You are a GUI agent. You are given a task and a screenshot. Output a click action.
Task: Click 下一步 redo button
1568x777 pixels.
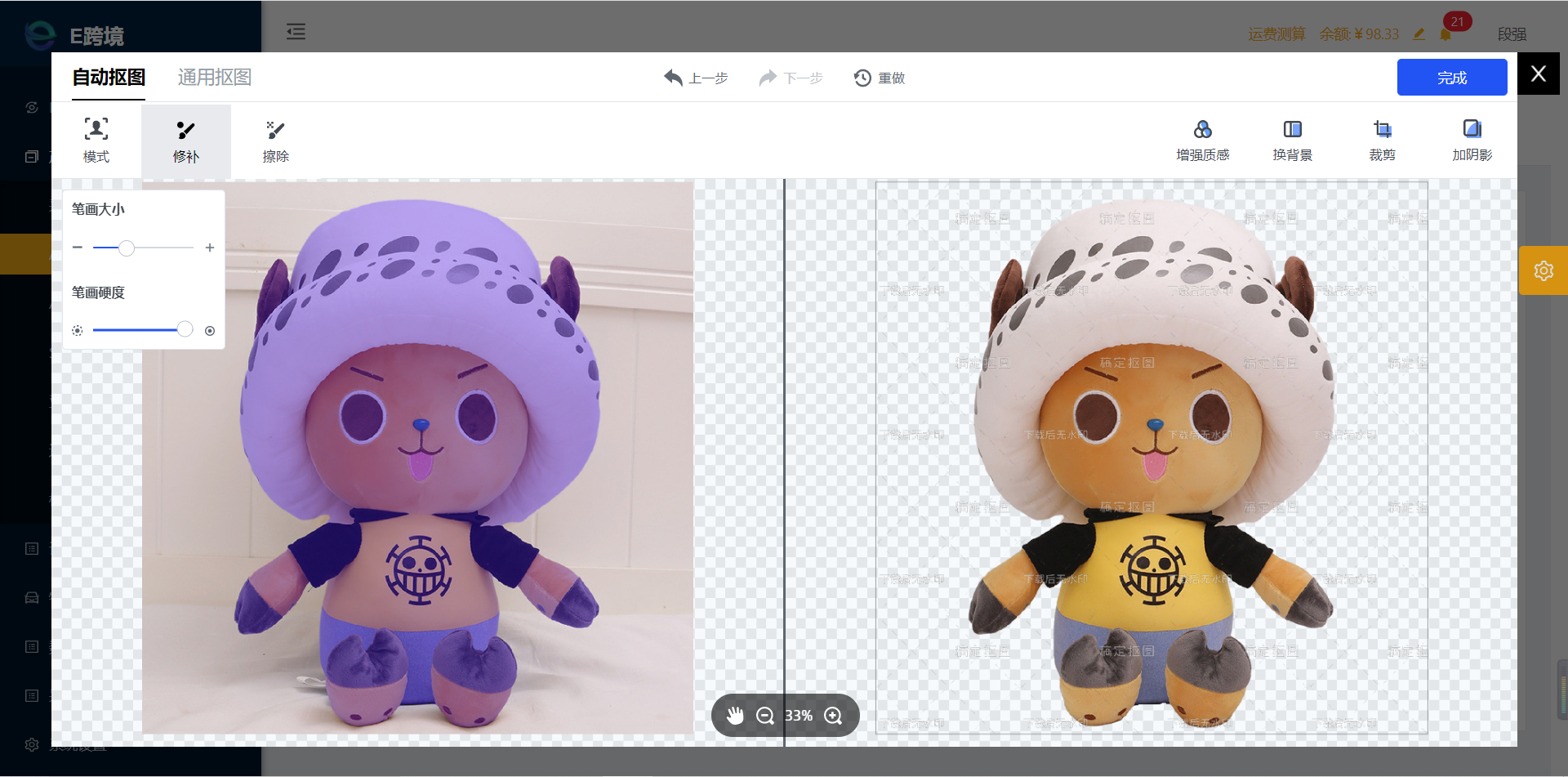(x=791, y=78)
